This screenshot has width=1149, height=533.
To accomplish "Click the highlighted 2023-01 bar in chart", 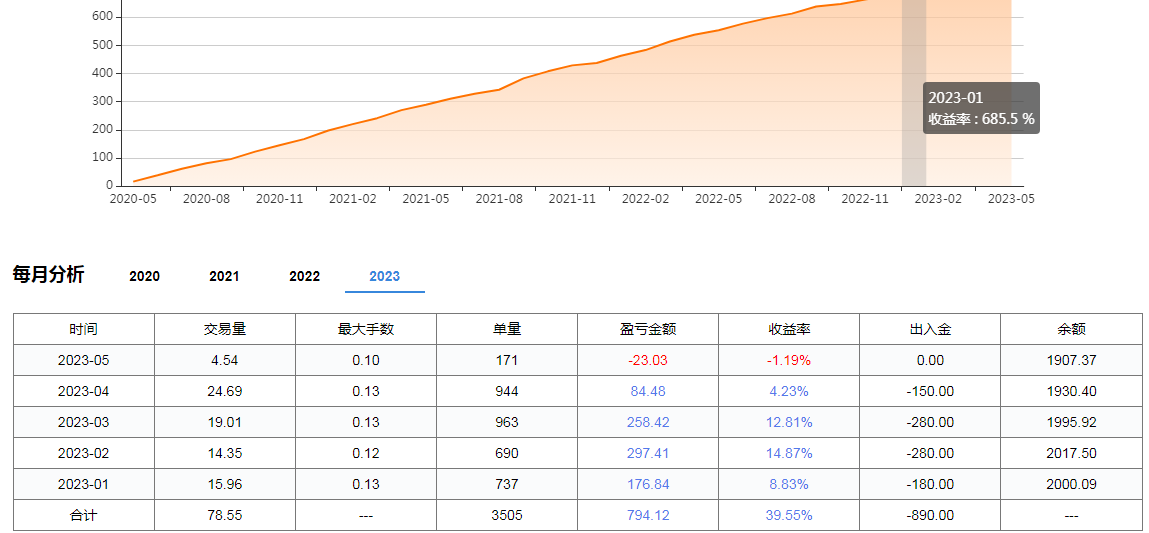I will click(x=914, y=92).
